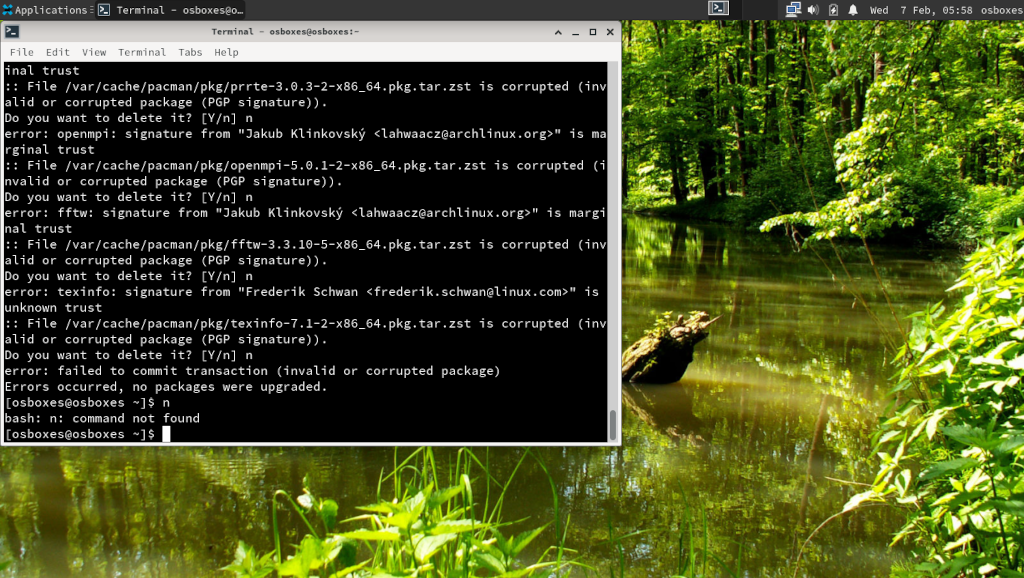Image resolution: width=1024 pixels, height=578 pixels.
Task: Open the Tabs menu
Action: tap(190, 52)
